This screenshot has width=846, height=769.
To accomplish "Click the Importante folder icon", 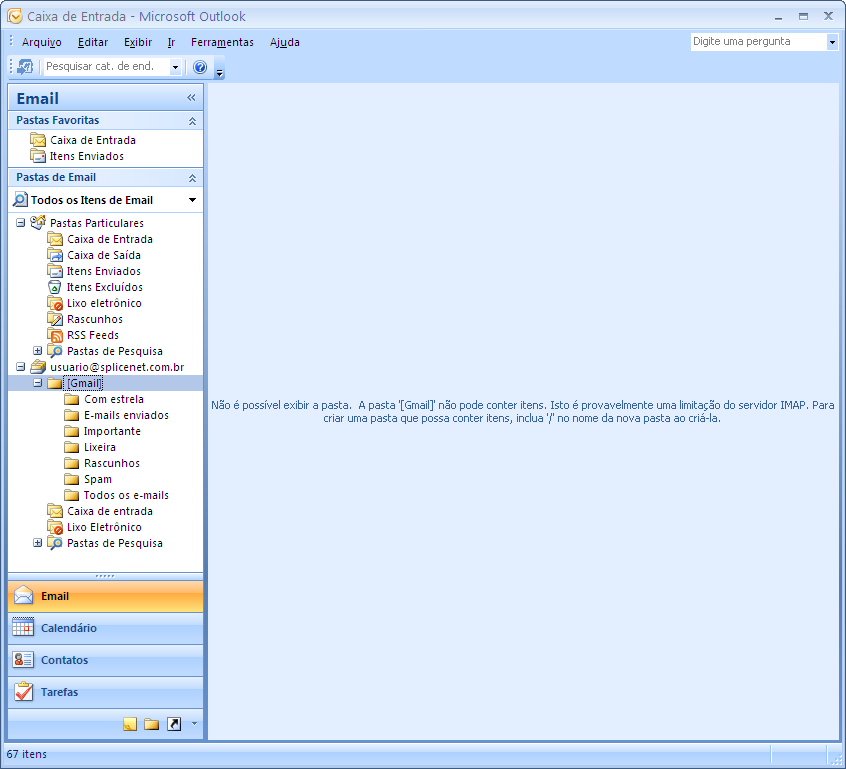I will 72,431.
